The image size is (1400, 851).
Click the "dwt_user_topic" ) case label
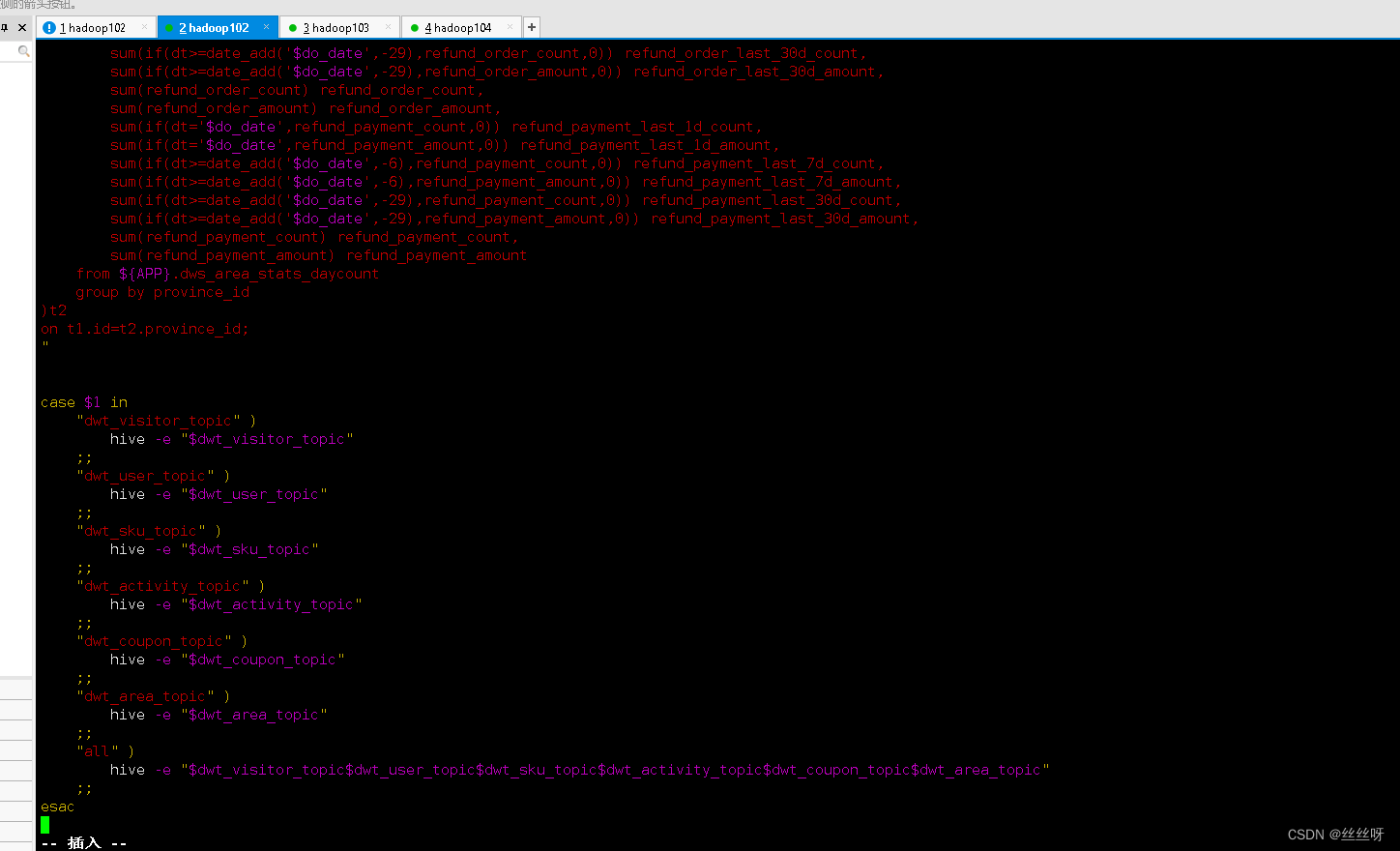(154, 476)
